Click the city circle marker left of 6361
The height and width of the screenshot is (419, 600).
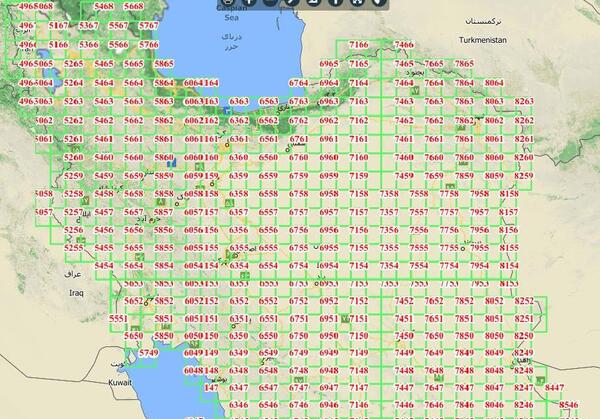pyautogui.click(x=227, y=145)
